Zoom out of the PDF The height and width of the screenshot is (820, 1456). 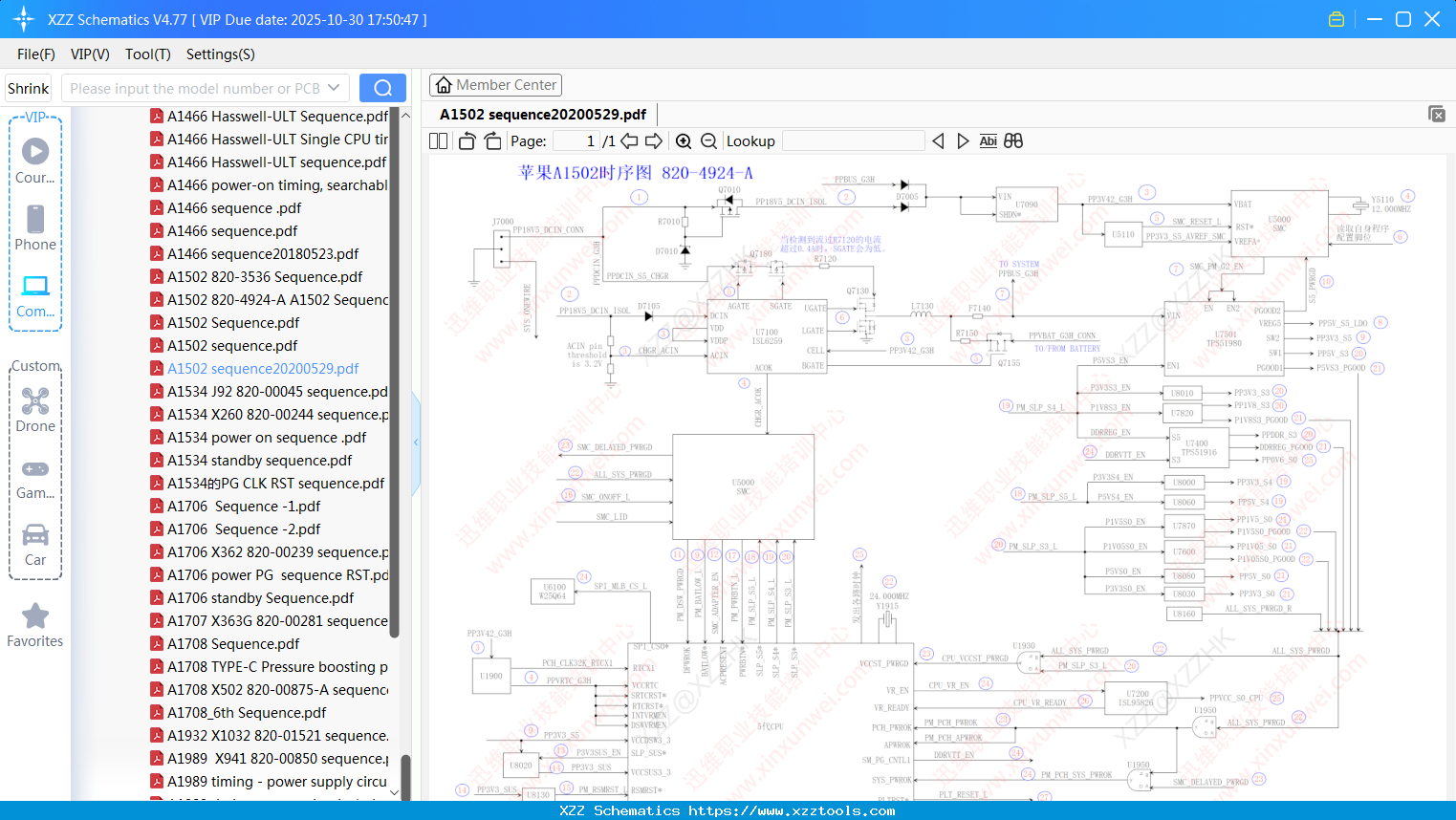709,140
